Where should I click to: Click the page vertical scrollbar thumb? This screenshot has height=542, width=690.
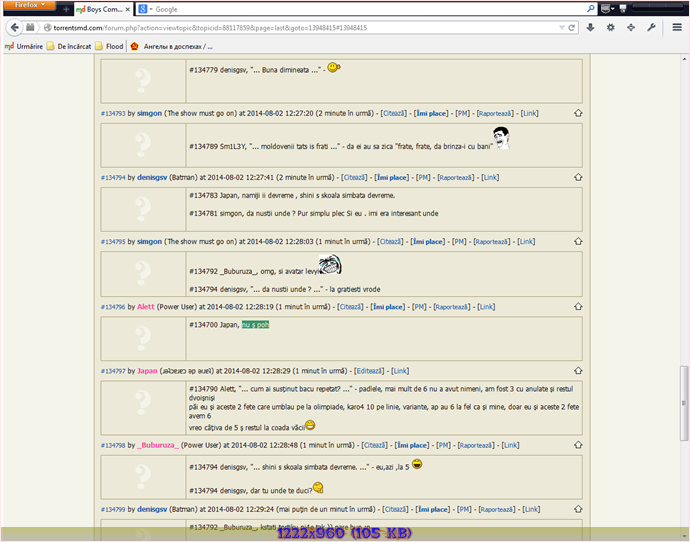pyautogui.click(x=684, y=403)
